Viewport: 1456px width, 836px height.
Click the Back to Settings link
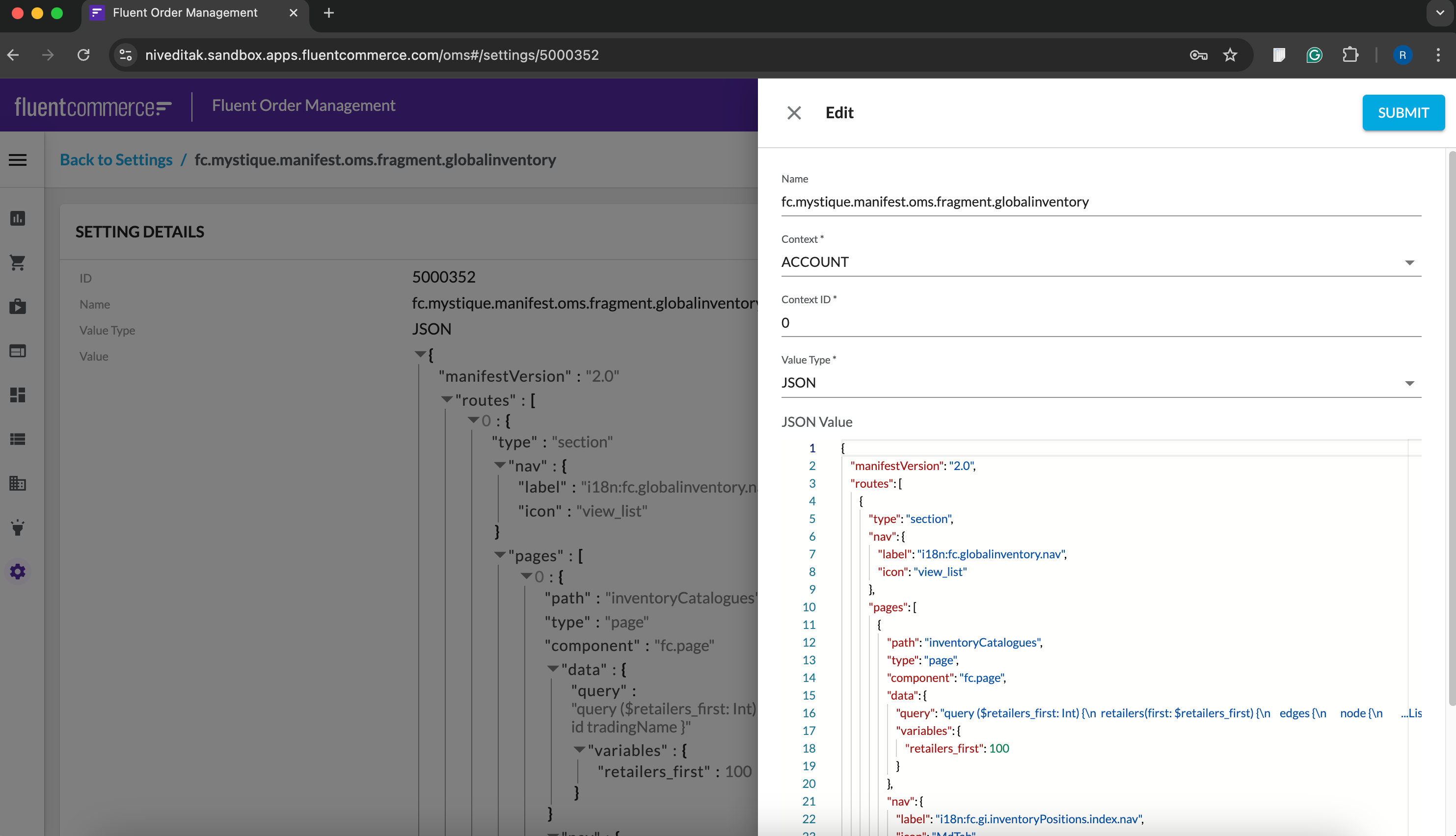click(x=116, y=159)
